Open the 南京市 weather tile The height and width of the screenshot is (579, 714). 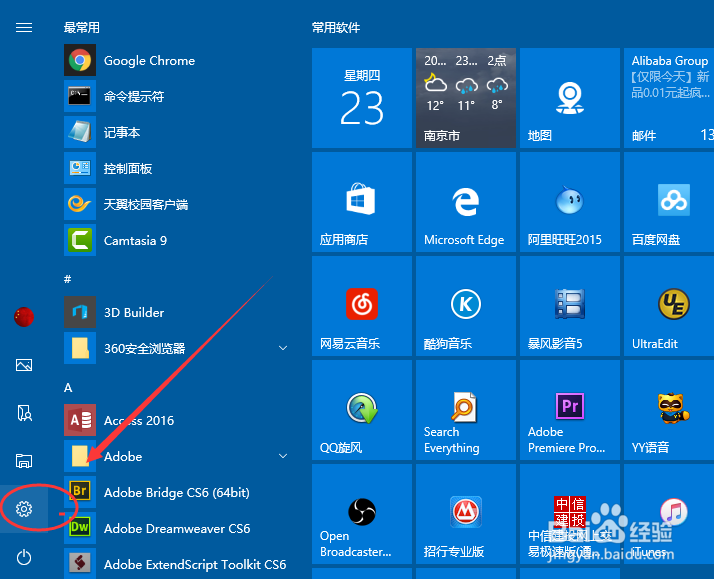point(466,98)
